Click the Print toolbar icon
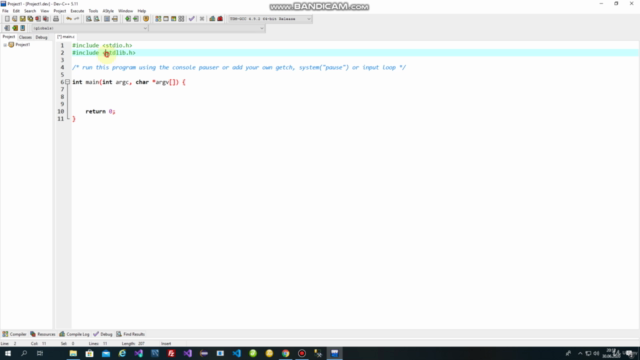This screenshot has width=640, height=360. [x=56, y=19]
